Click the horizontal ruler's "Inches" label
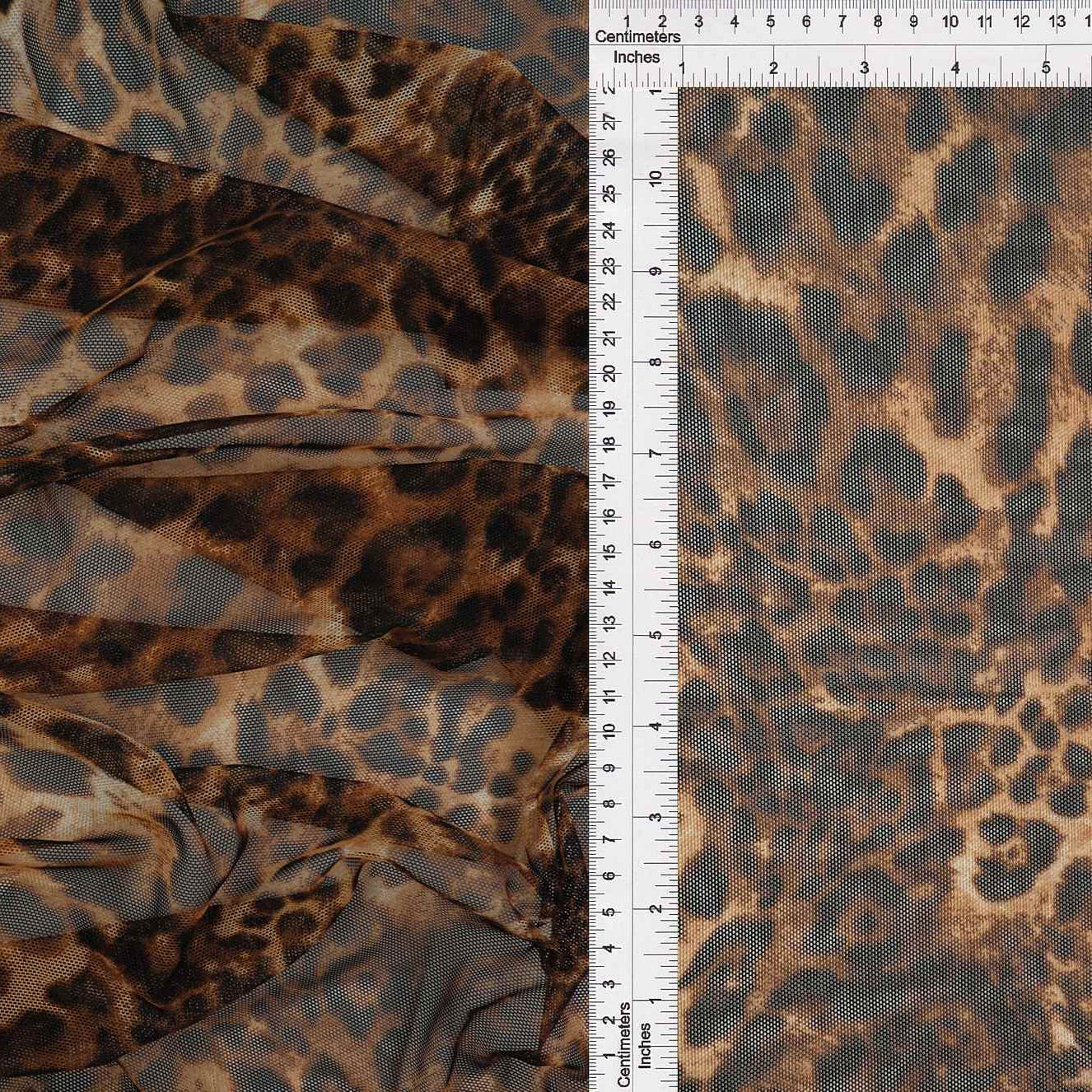The height and width of the screenshot is (1092, 1092). click(637, 58)
